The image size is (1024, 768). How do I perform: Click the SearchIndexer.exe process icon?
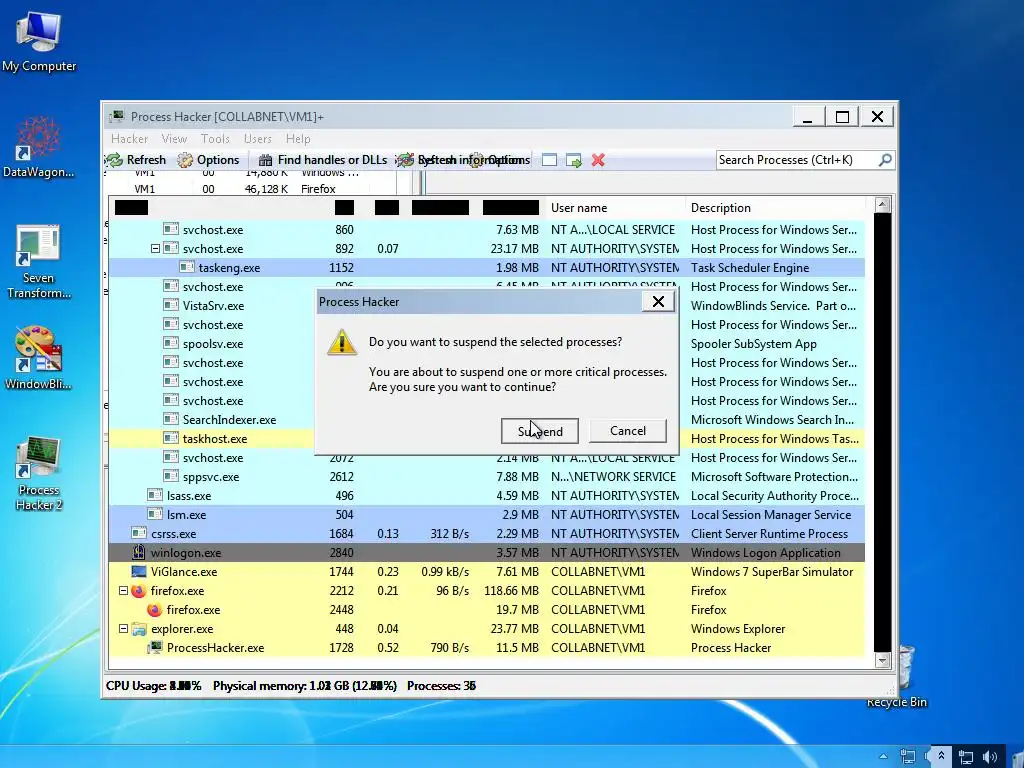point(171,419)
